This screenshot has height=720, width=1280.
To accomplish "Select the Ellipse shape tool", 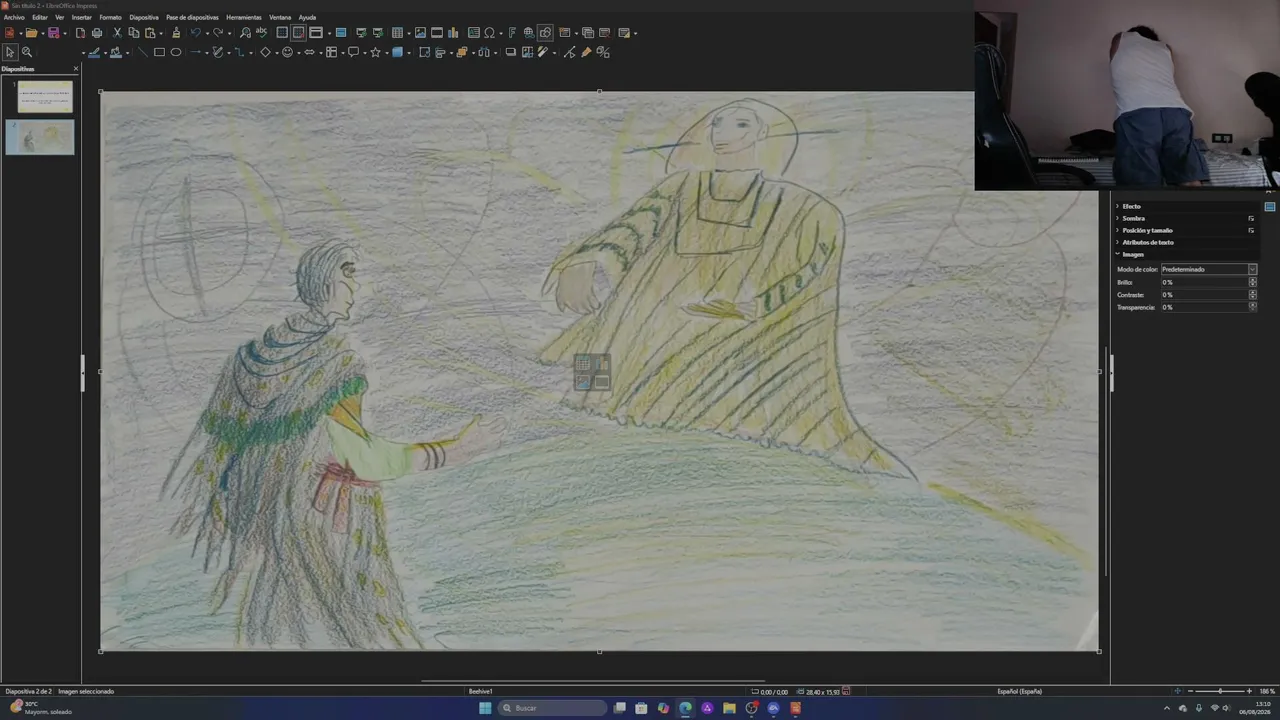I will (x=176, y=52).
